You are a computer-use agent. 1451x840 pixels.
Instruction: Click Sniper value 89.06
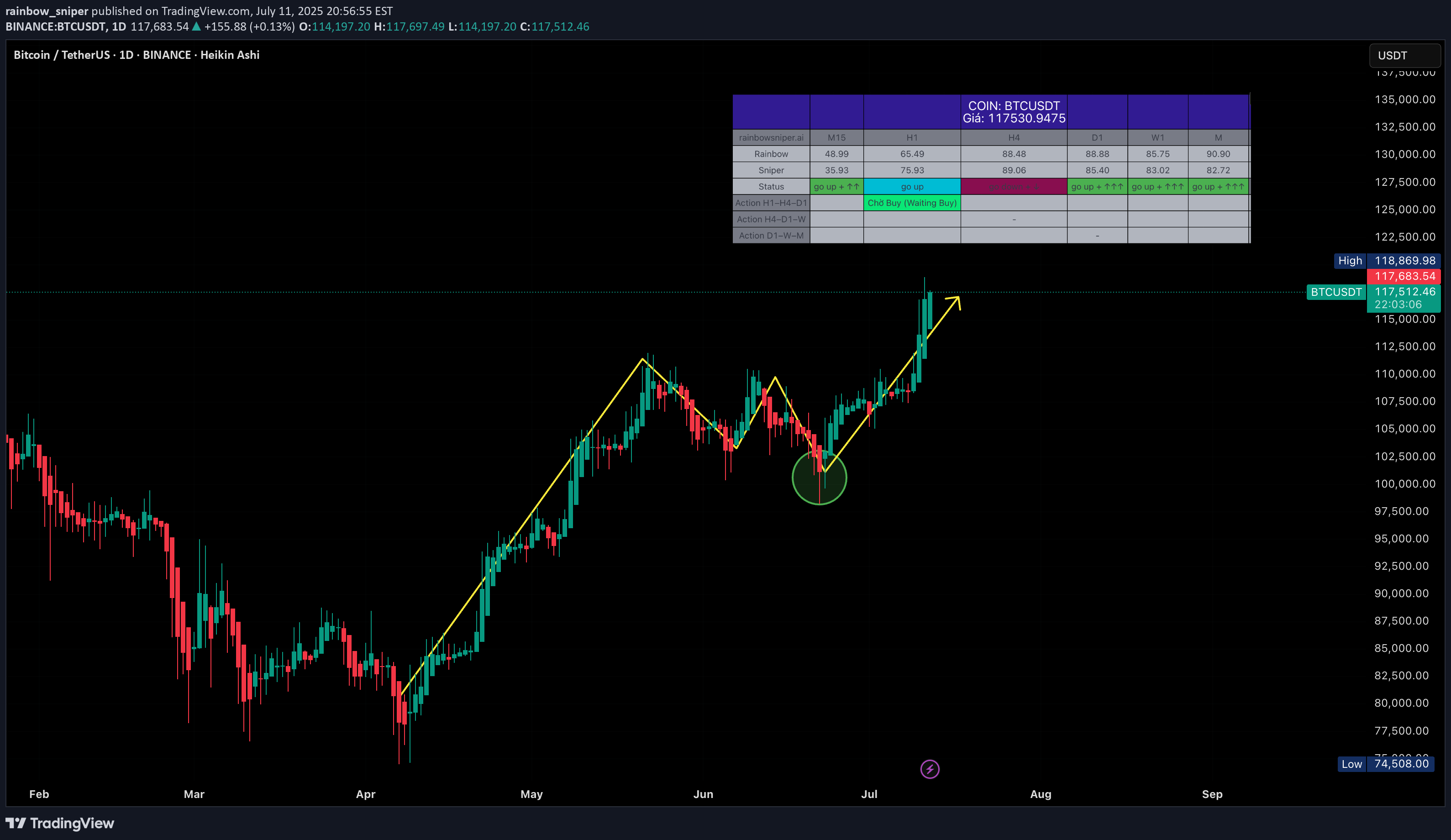[x=1014, y=170]
